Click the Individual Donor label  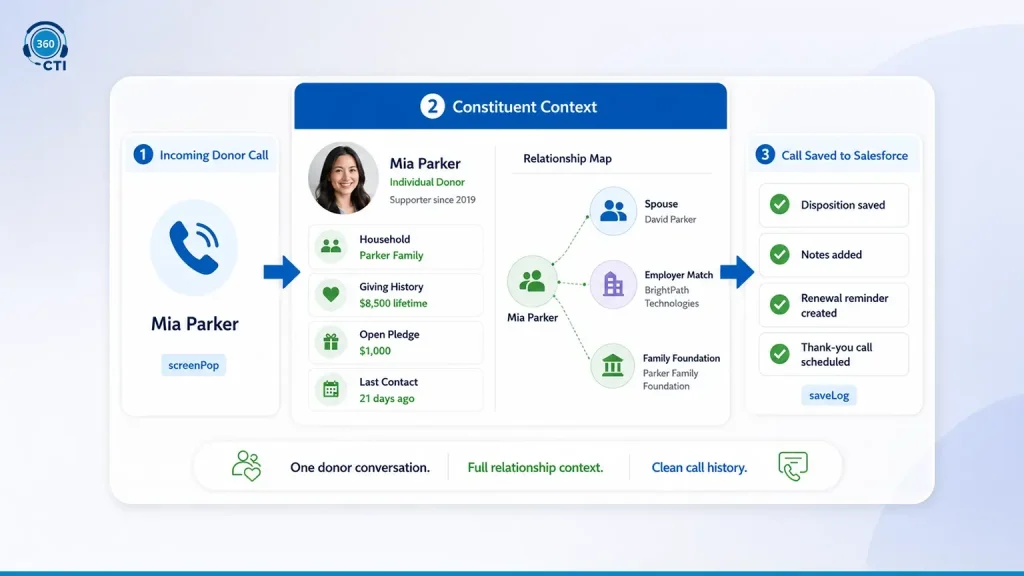427,182
